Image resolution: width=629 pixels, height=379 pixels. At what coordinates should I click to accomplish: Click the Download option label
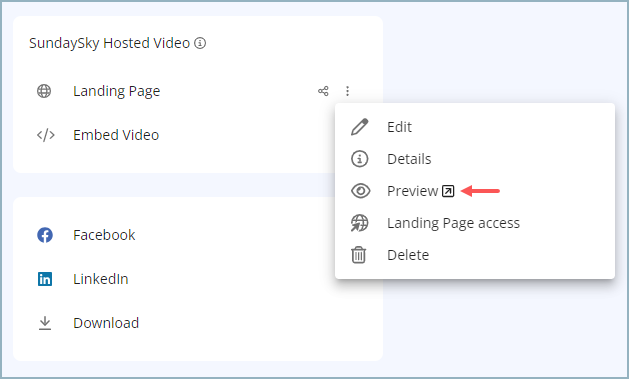click(106, 323)
